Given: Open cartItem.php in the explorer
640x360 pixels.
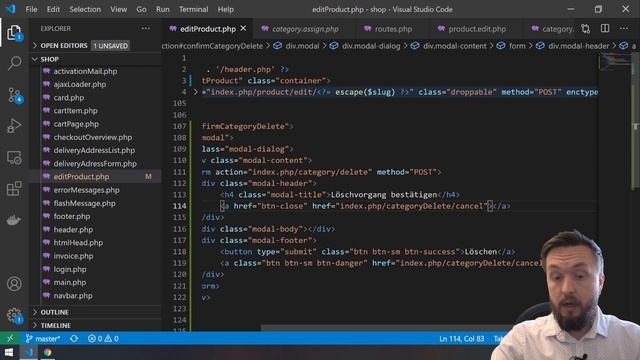Looking at the screenshot, I should [76, 111].
